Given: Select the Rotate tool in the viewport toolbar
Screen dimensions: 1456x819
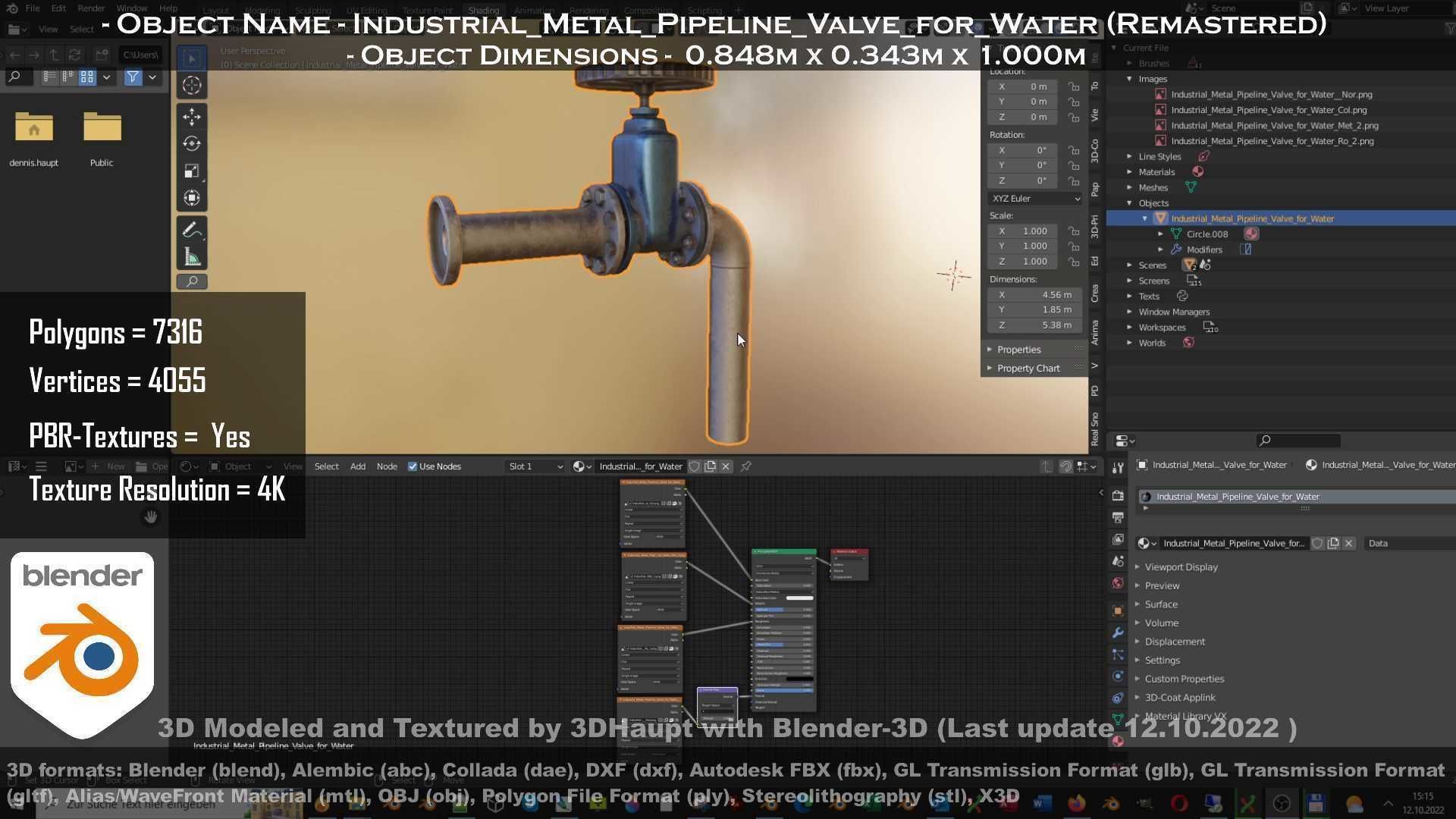Looking at the screenshot, I should (191, 143).
